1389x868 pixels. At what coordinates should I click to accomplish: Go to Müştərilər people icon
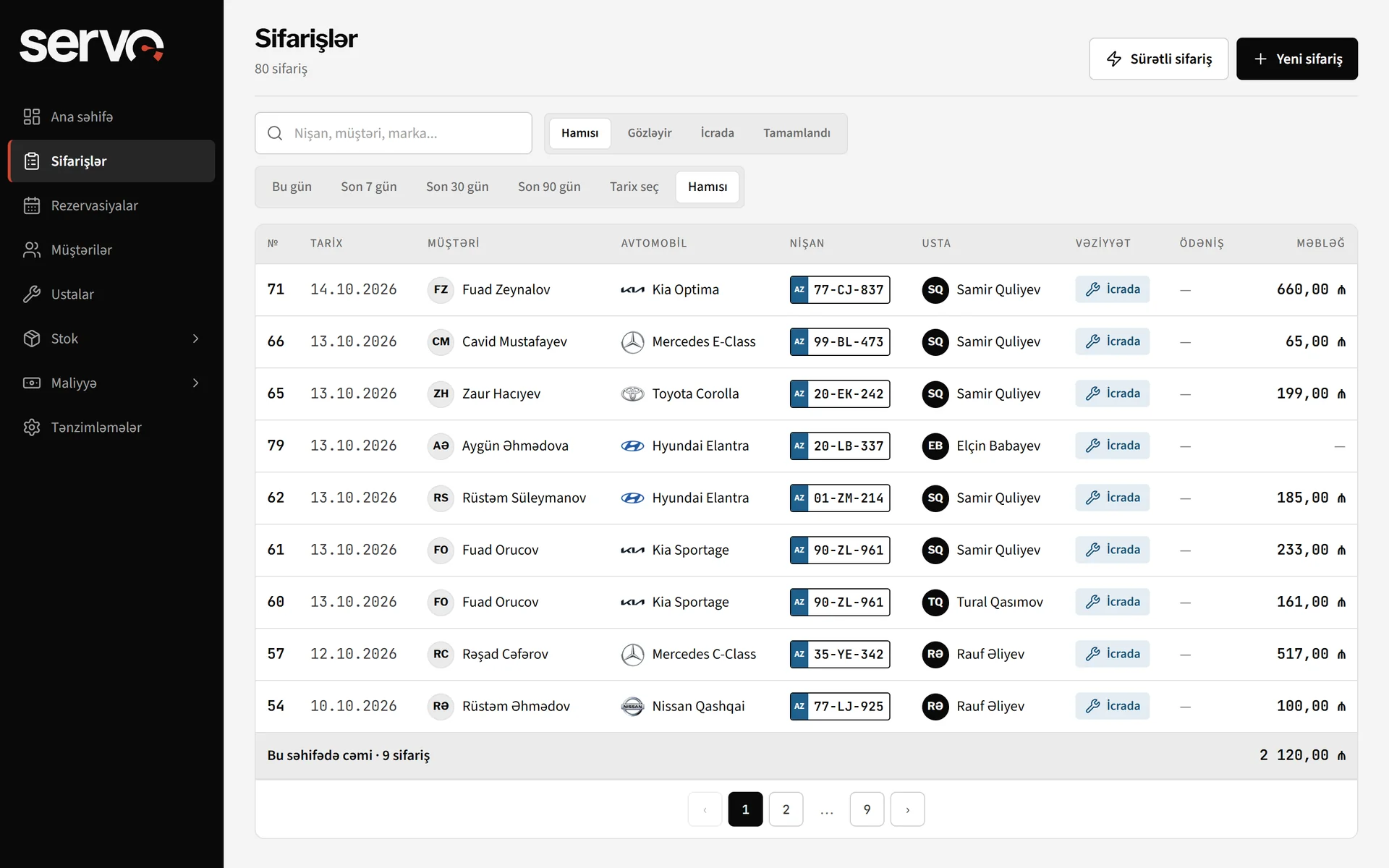[x=32, y=250]
